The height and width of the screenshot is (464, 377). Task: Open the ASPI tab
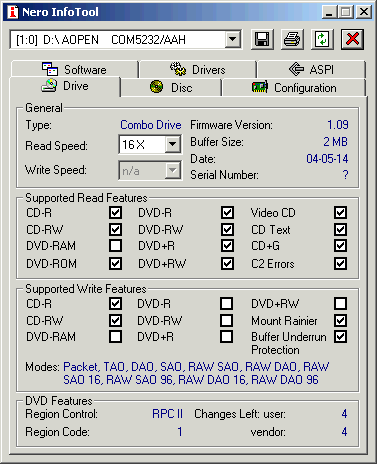(x=311, y=69)
